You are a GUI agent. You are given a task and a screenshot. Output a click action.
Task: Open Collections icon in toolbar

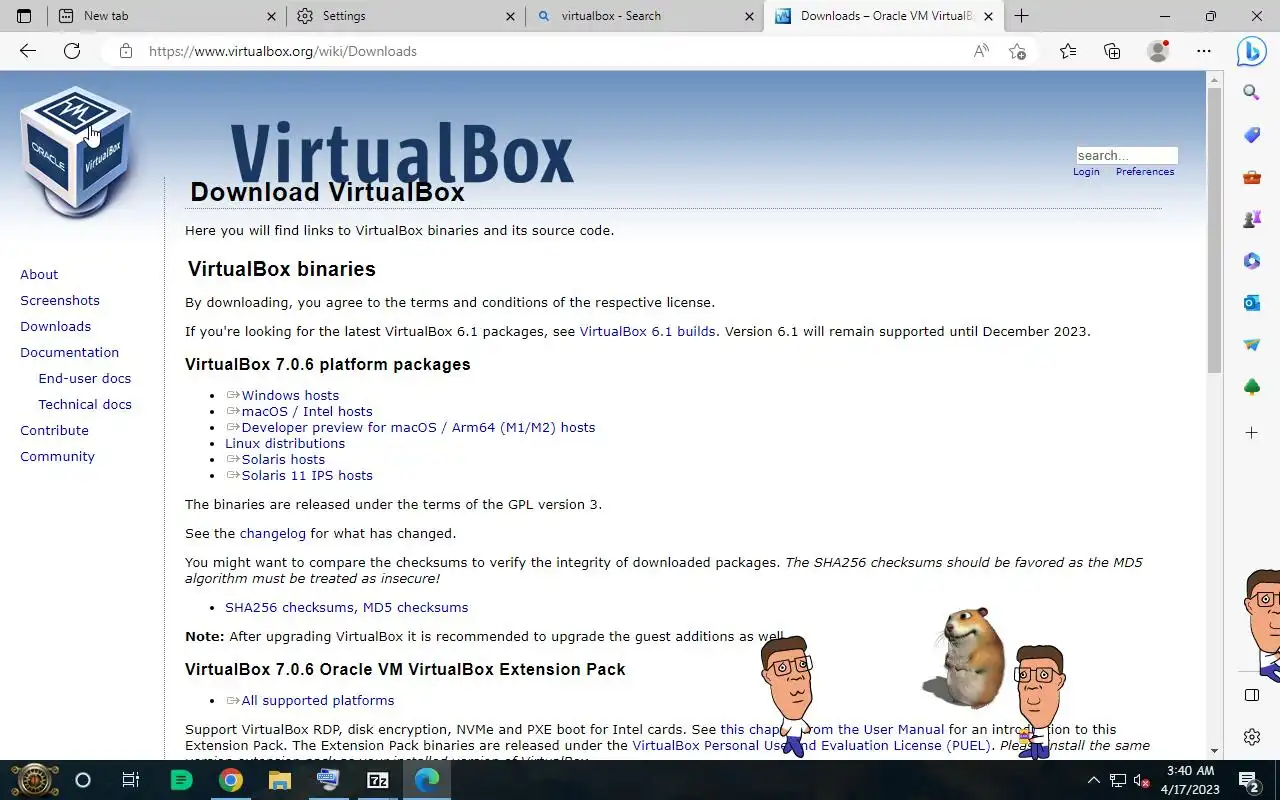1112,51
